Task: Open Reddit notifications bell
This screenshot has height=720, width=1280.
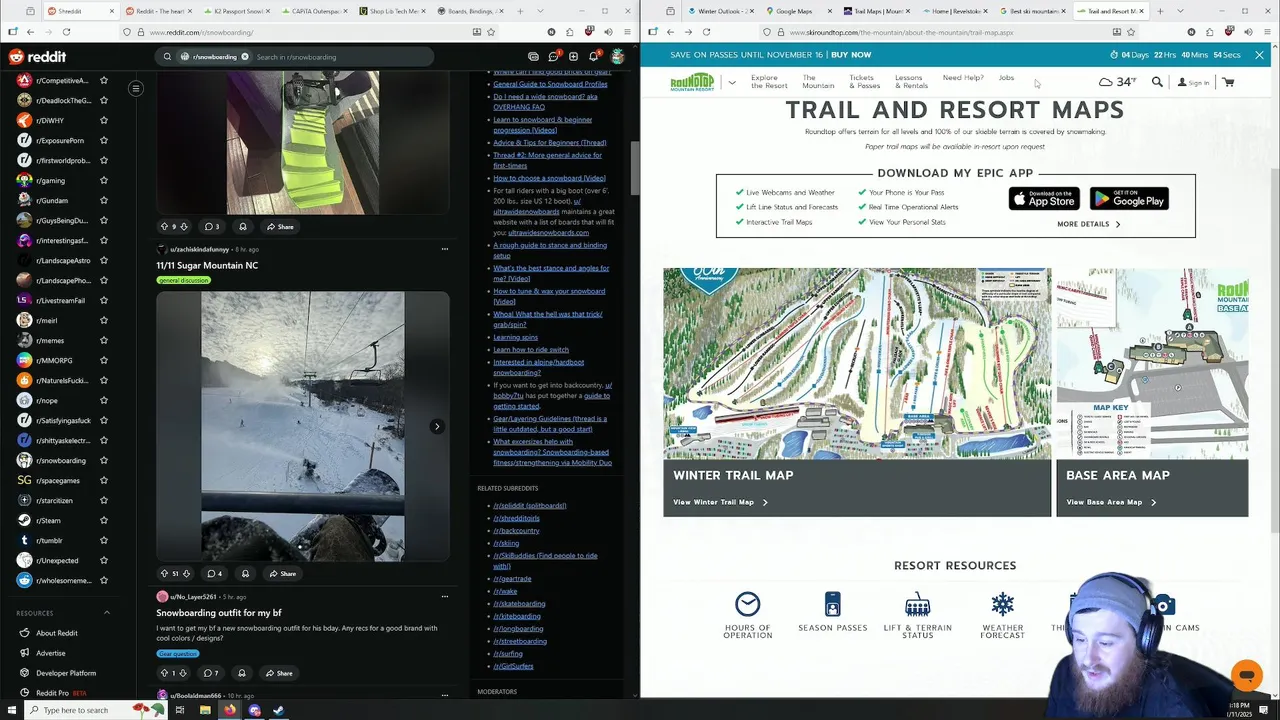Action: (x=593, y=57)
